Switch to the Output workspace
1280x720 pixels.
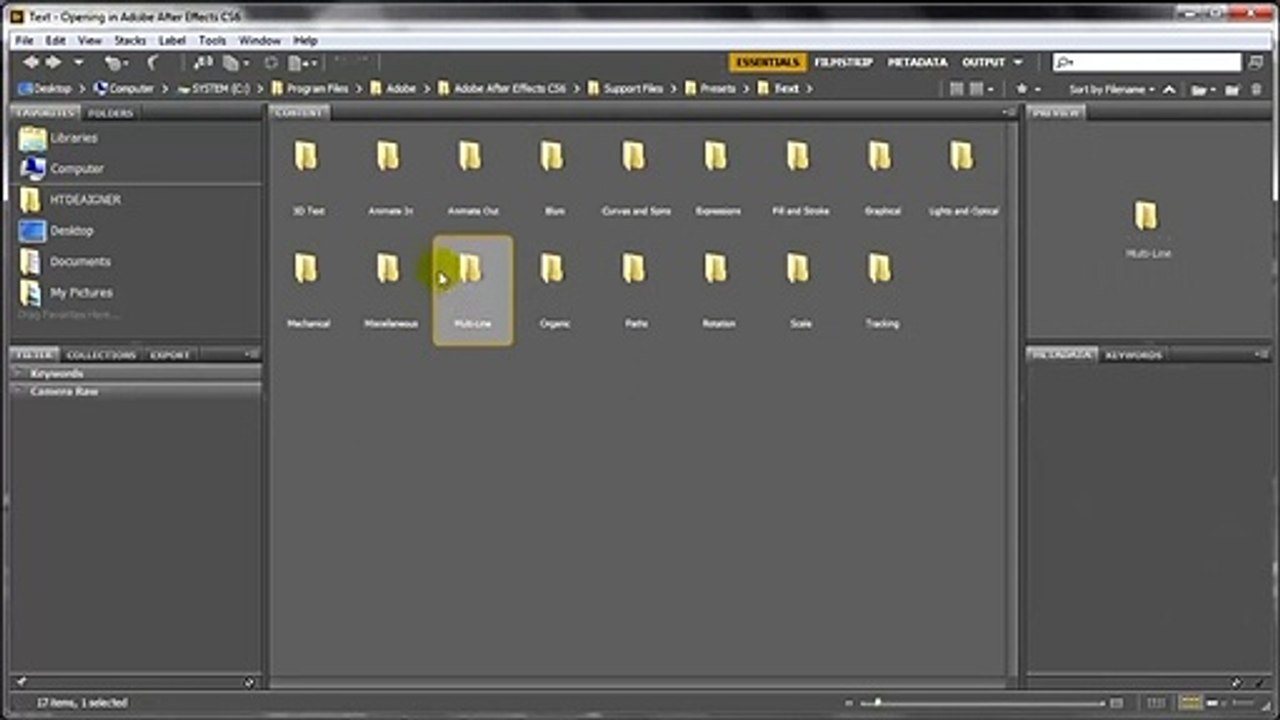pyautogui.click(x=983, y=62)
